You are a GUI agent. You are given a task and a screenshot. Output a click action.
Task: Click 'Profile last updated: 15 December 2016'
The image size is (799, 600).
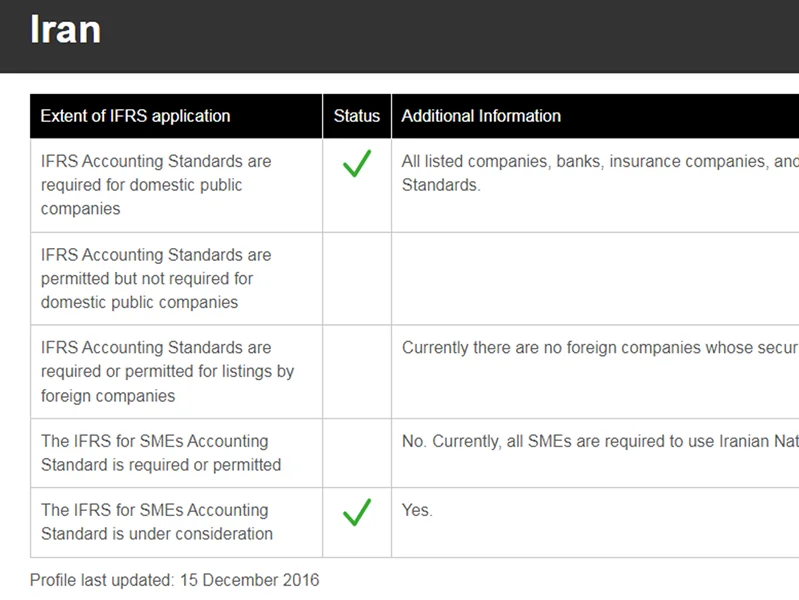174,580
